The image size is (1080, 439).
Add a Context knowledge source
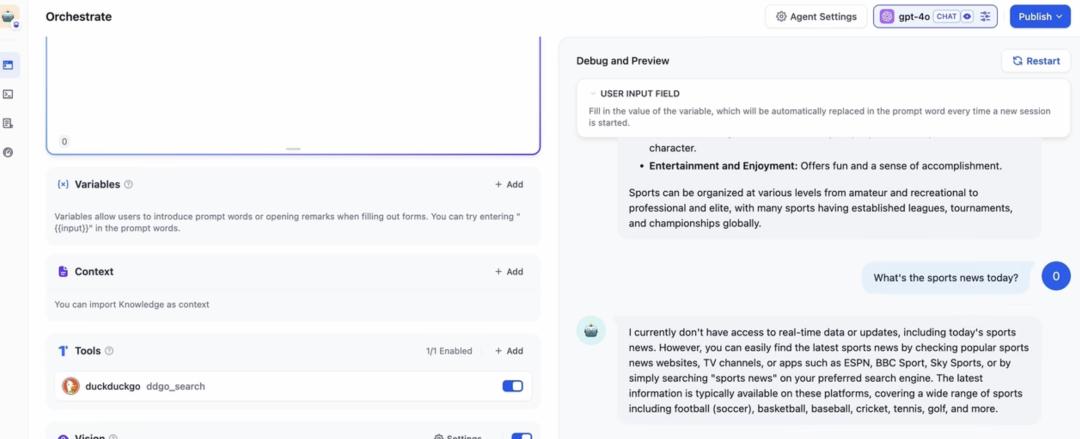tap(509, 272)
